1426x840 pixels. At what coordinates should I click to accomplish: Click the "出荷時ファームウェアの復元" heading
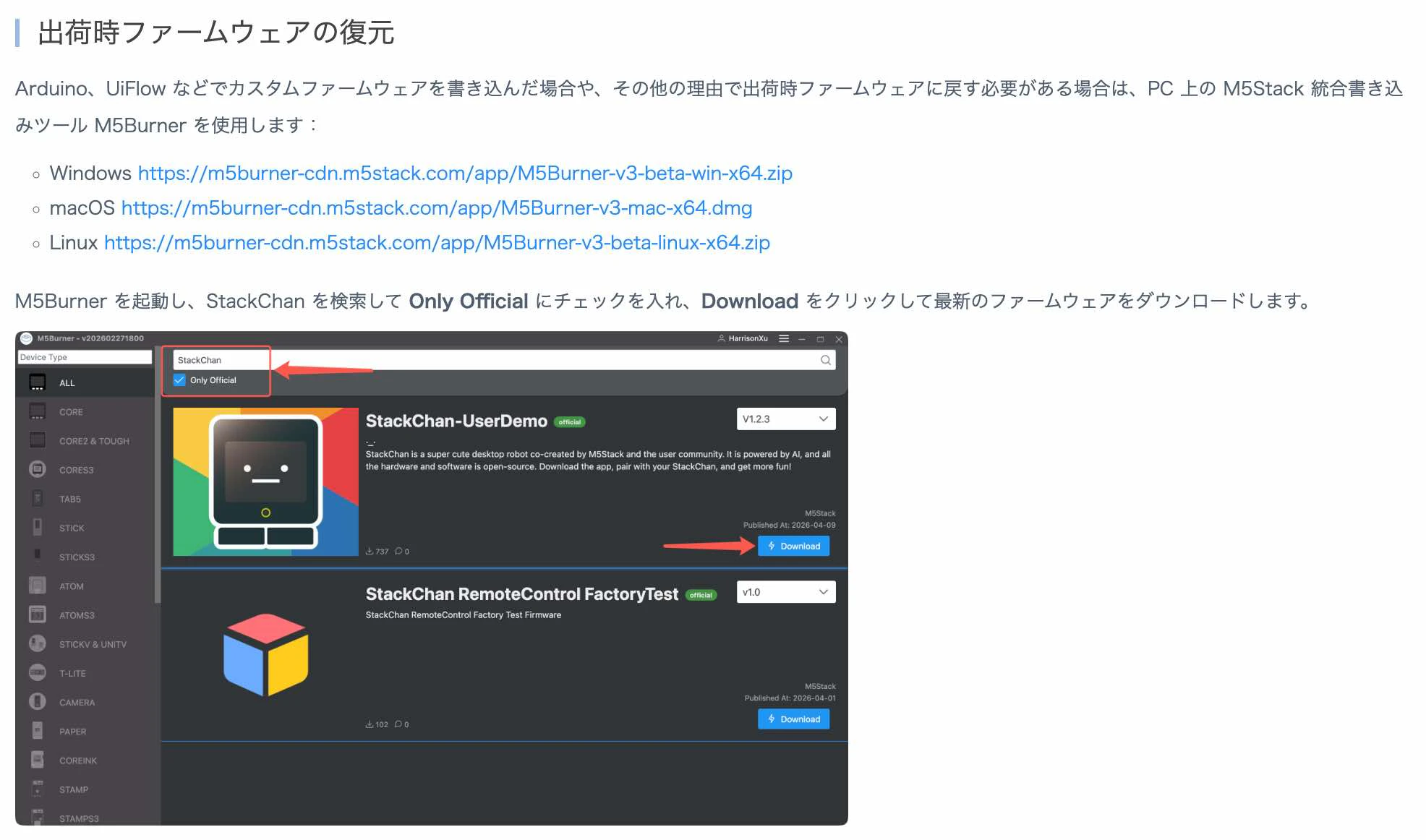point(215,33)
